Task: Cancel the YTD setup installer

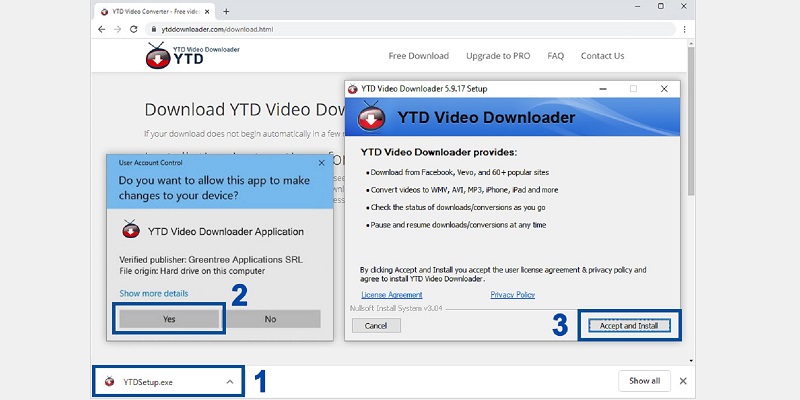Action: pyautogui.click(x=376, y=326)
